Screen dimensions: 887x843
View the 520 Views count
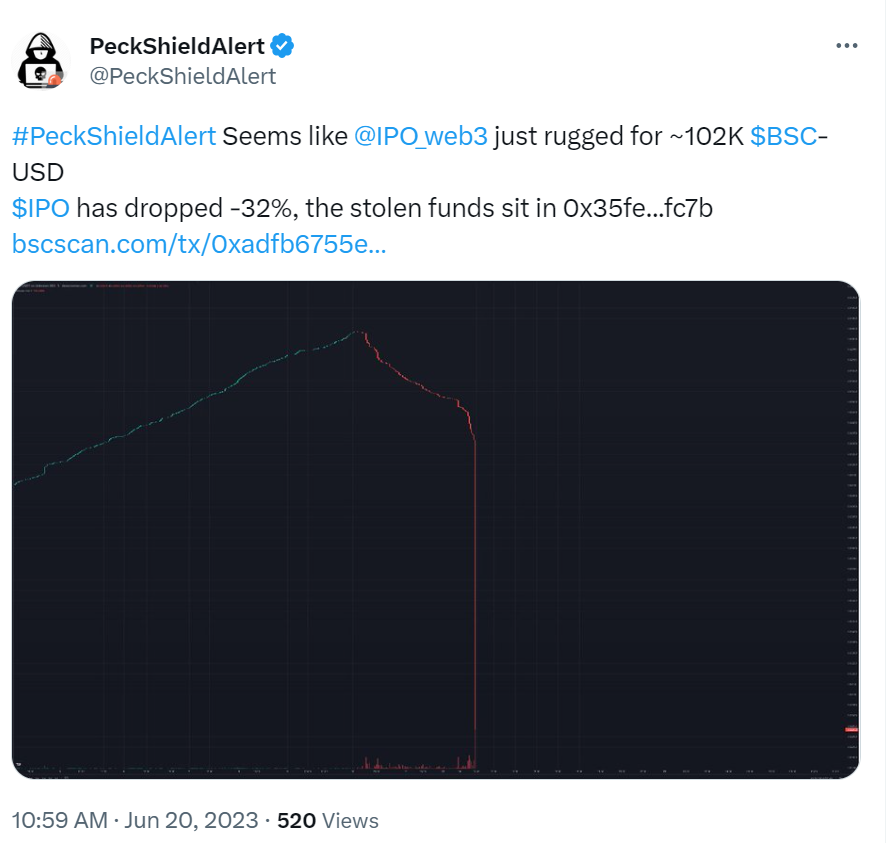[328, 821]
